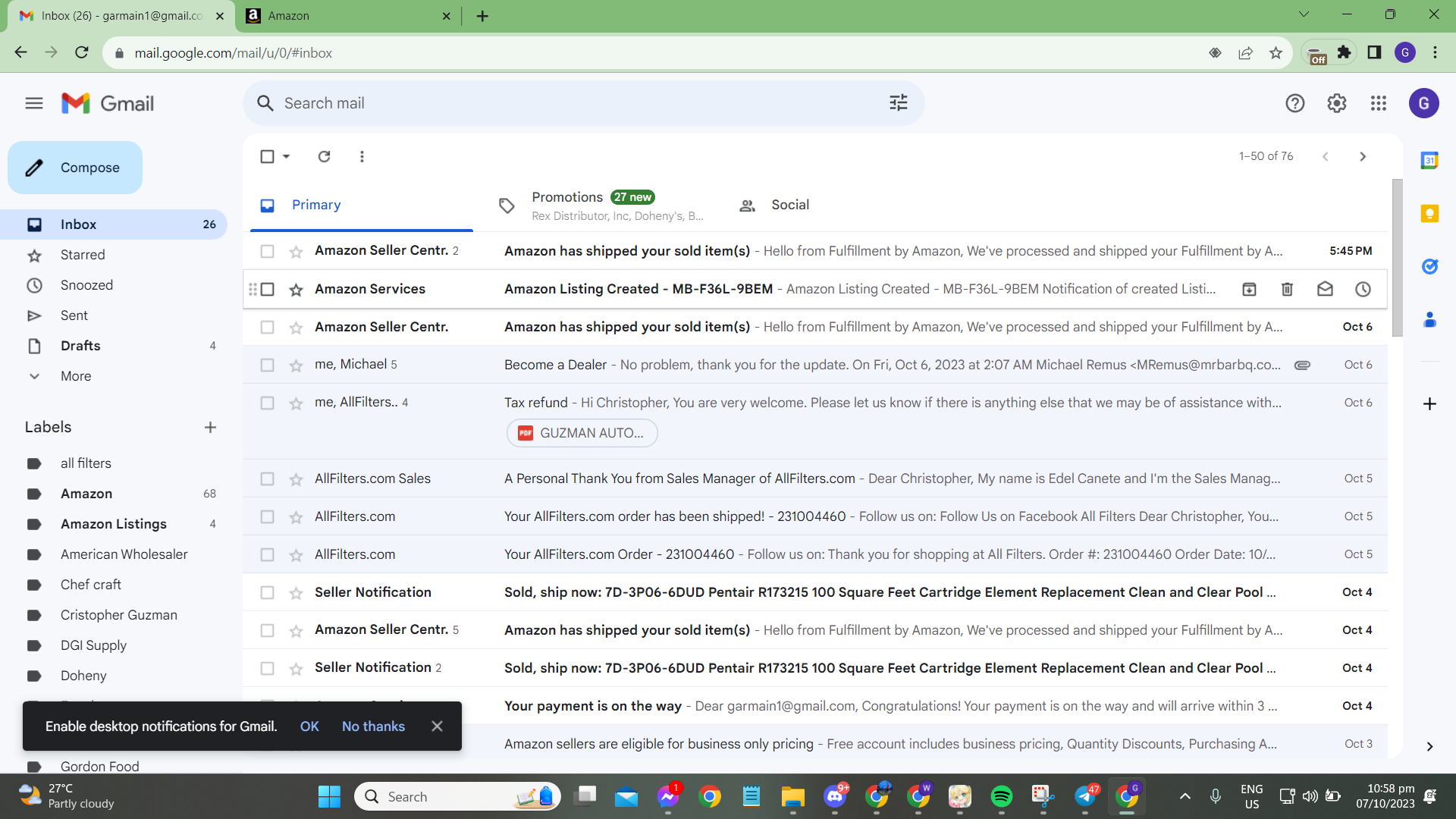Star the AllFilters.com Sales email
1456x819 pixels.
(x=296, y=479)
